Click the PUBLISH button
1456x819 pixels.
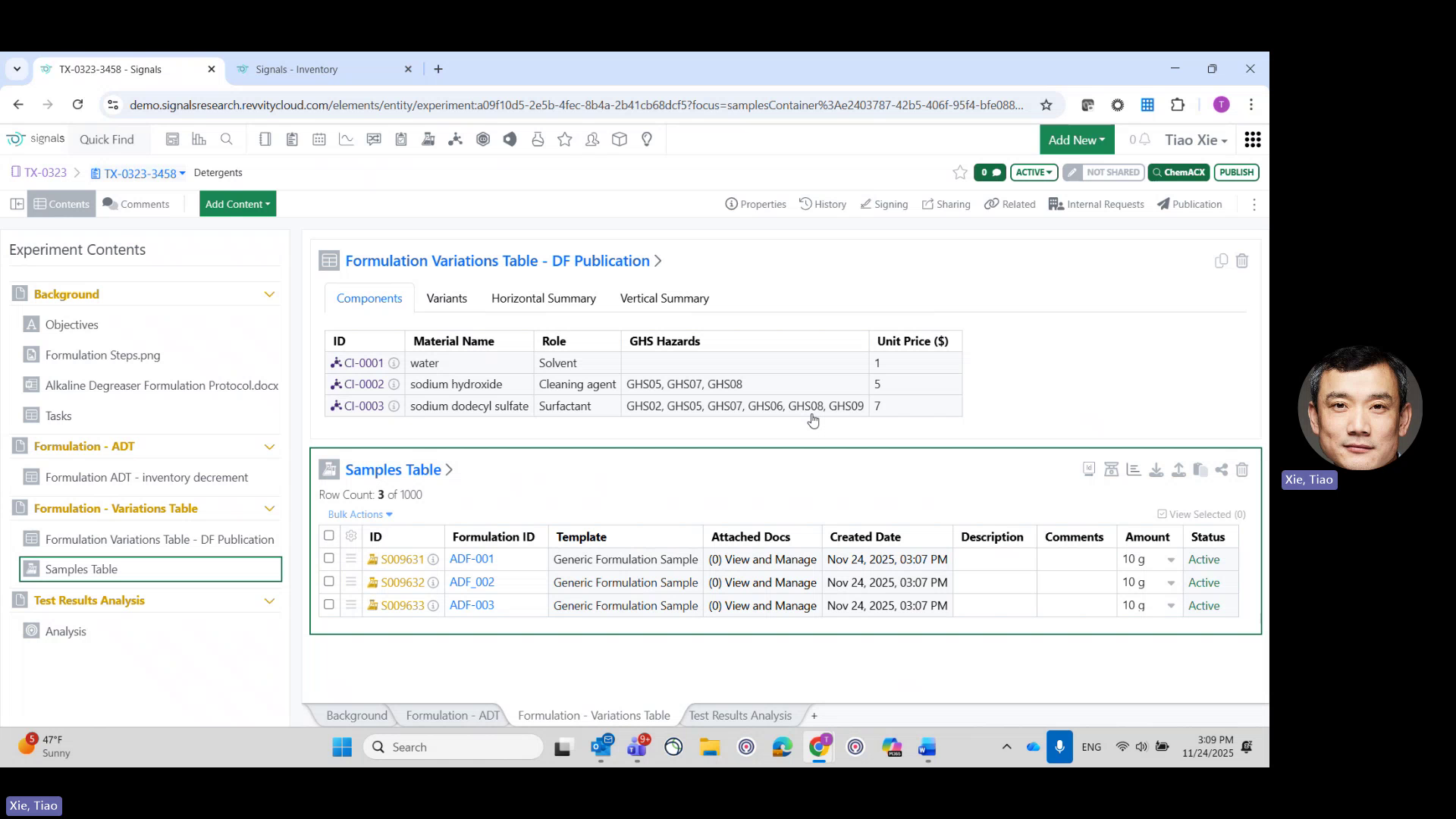coord(1236,172)
